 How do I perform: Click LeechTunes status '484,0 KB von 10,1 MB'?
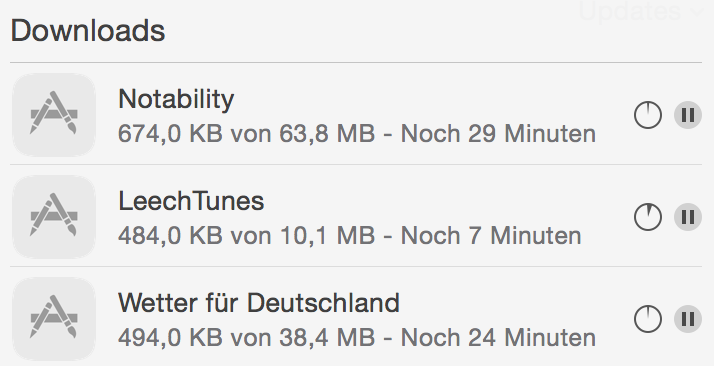tap(246, 236)
